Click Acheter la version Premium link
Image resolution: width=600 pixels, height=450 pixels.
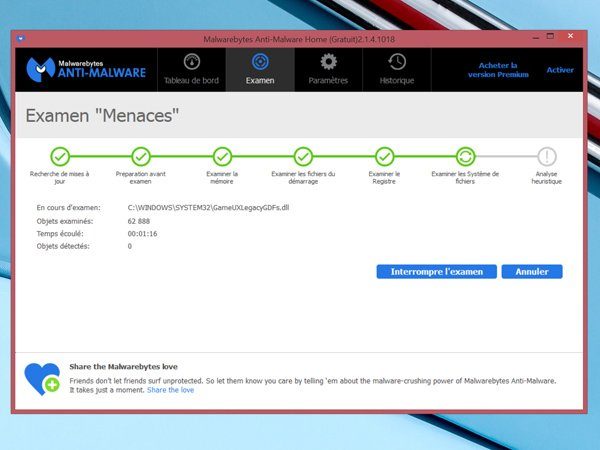coord(498,70)
